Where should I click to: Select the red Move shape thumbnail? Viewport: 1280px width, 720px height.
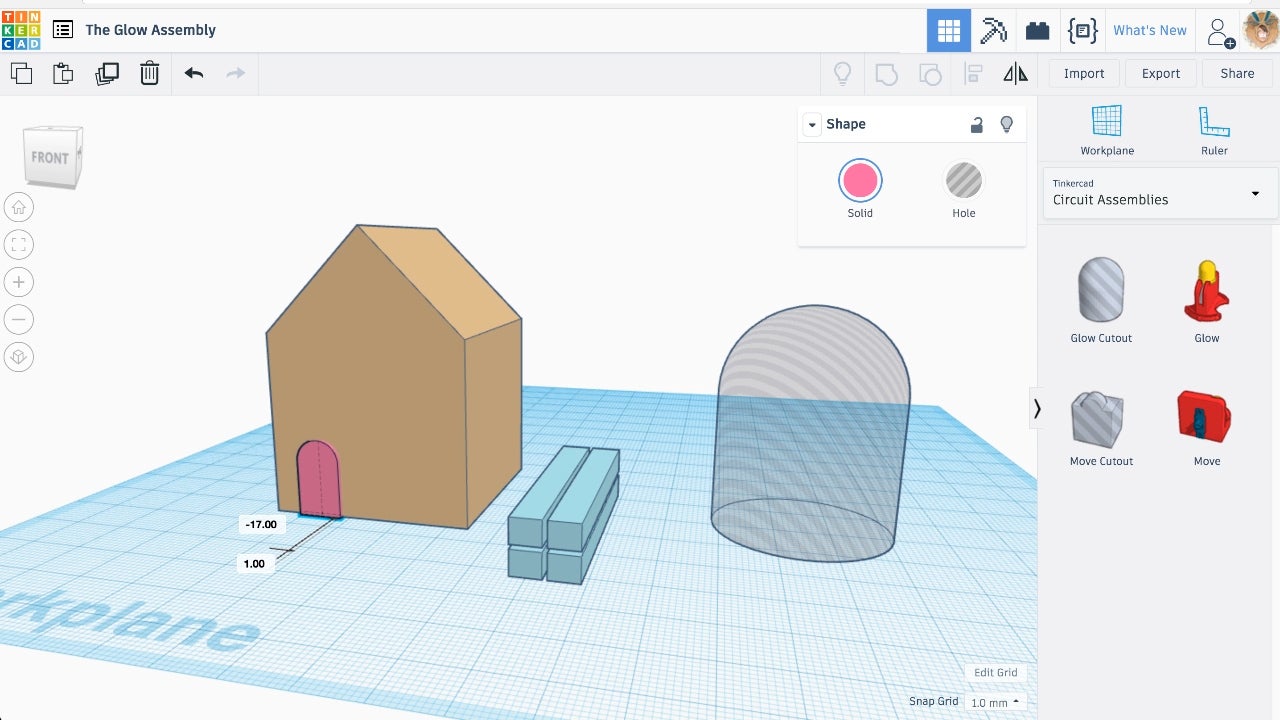click(1204, 417)
